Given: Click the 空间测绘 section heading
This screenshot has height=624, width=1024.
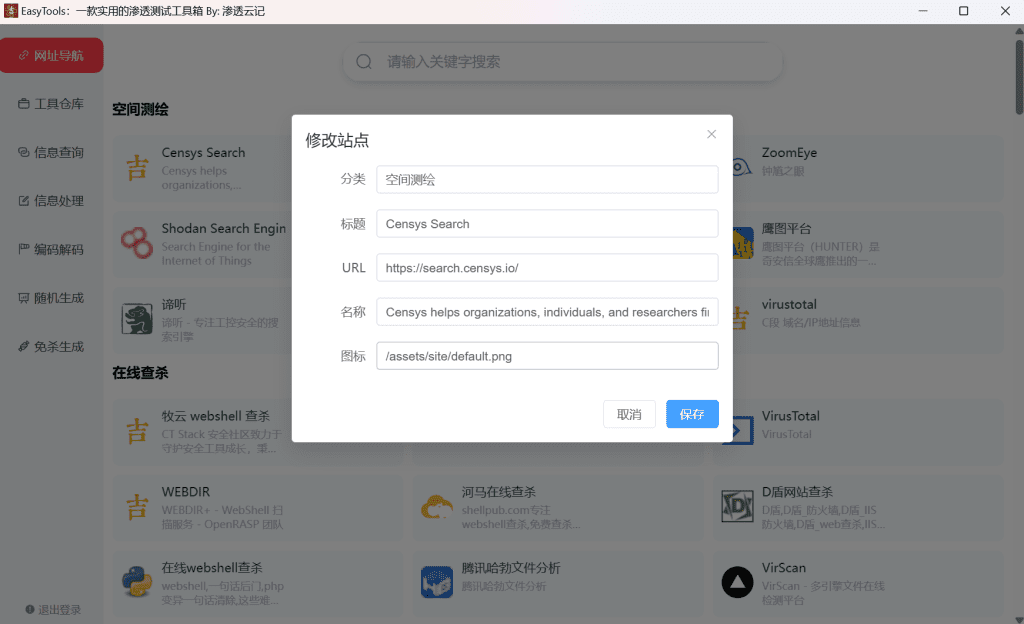Looking at the screenshot, I should click(x=140, y=109).
